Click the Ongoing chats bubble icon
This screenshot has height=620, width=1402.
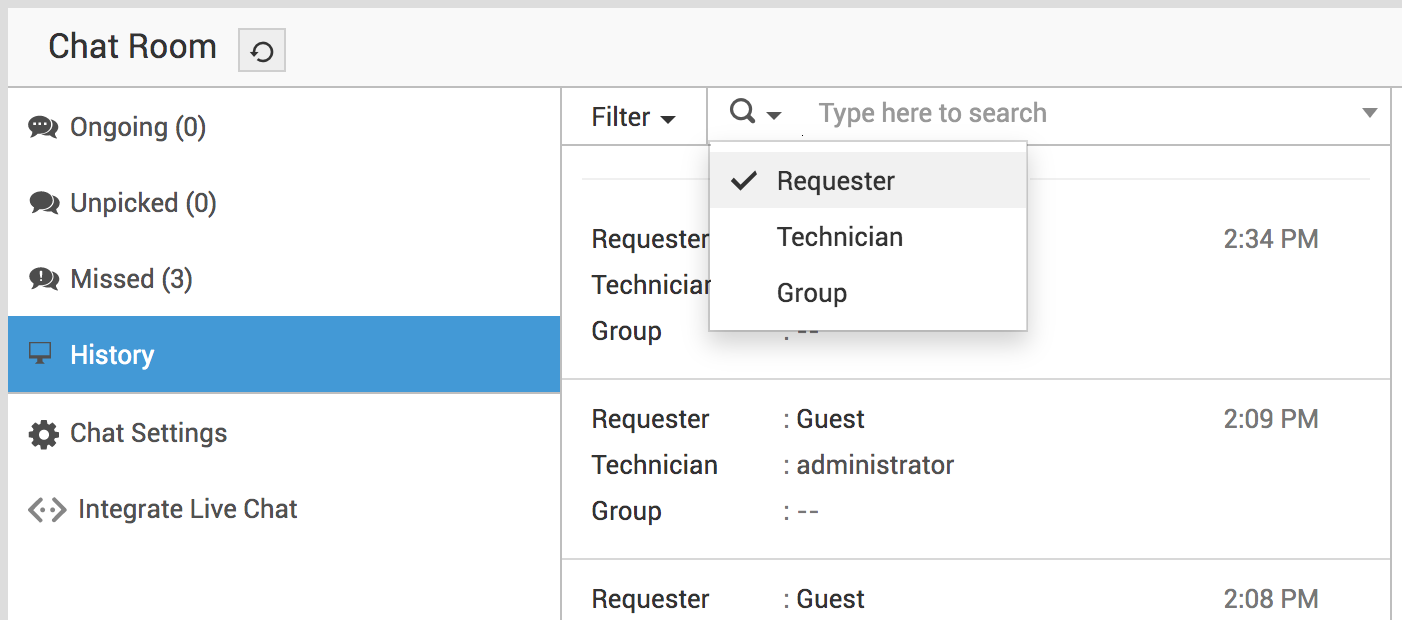click(x=43, y=128)
